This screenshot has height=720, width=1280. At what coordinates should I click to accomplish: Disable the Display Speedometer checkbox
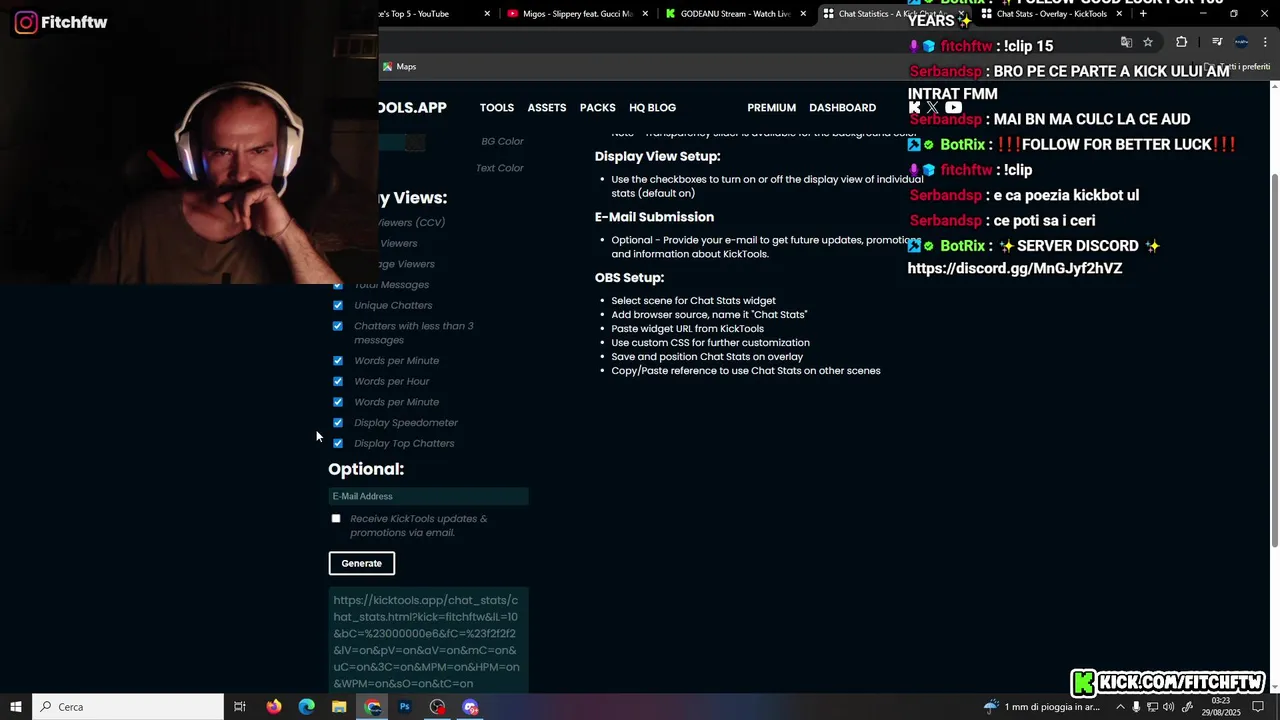tap(337, 423)
